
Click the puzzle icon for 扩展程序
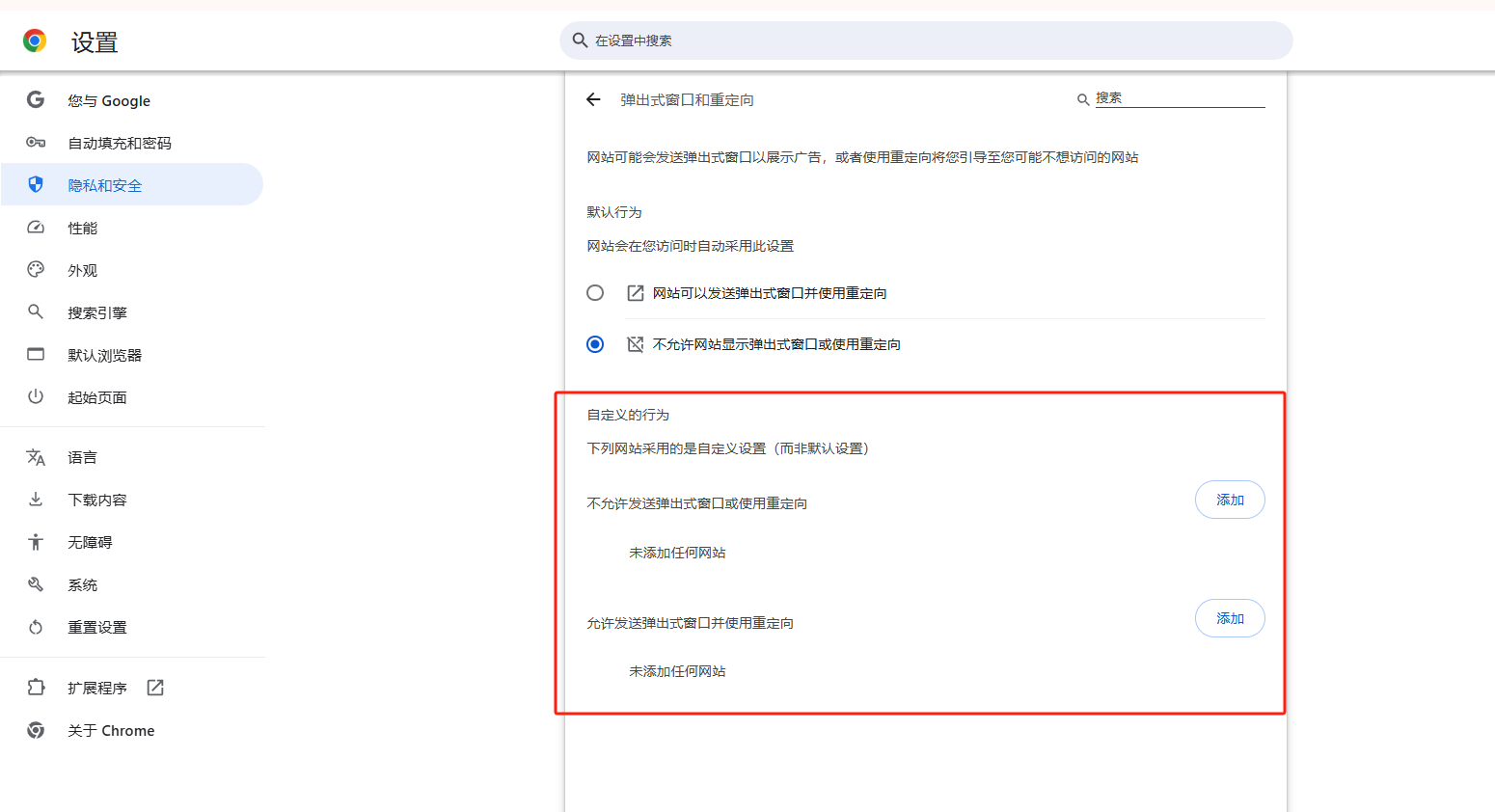(x=36, y=688)
